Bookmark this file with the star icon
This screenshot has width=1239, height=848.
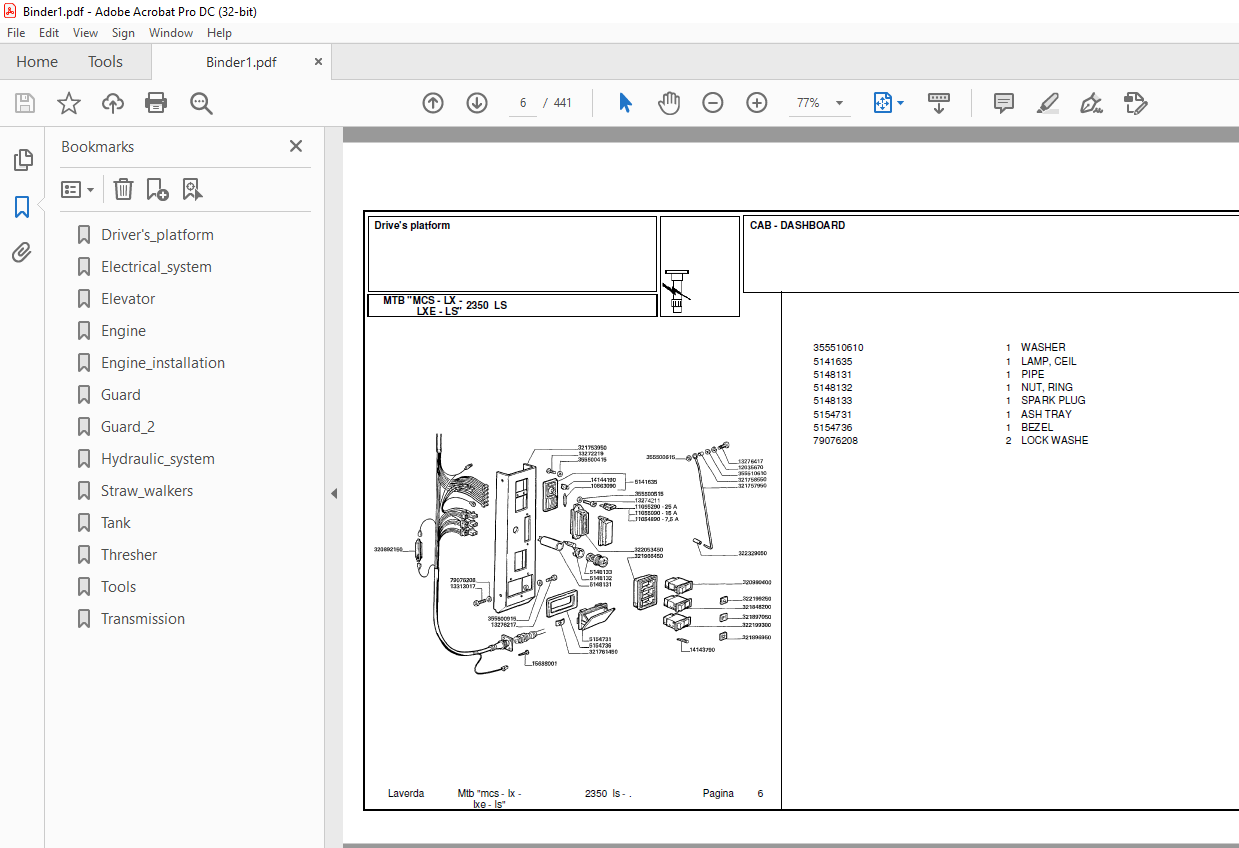[x=69, y=103]
